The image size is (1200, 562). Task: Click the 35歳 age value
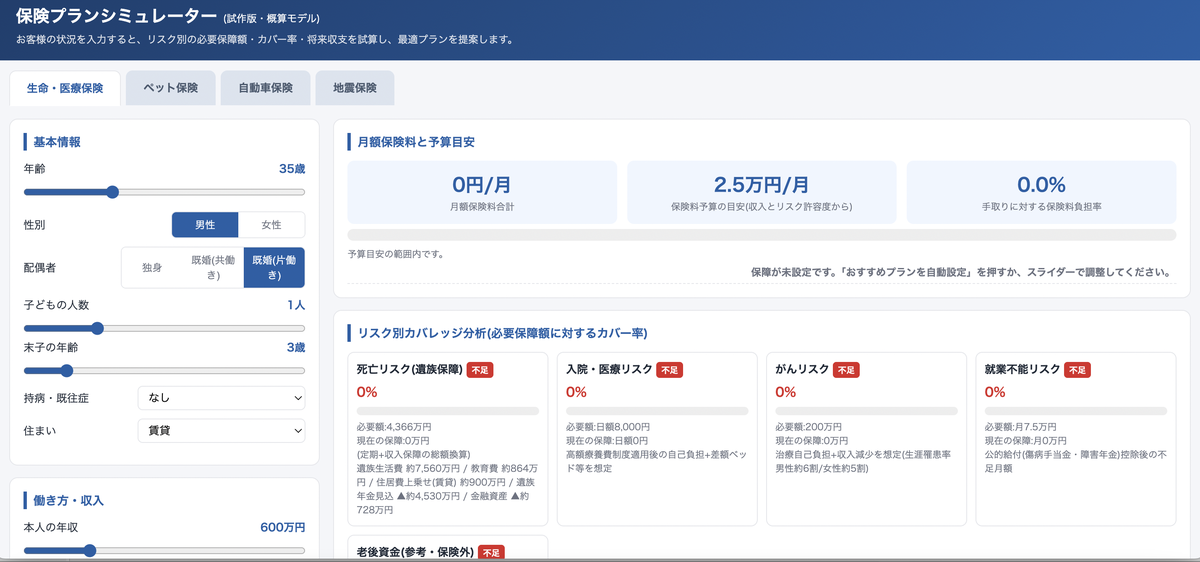292,169
